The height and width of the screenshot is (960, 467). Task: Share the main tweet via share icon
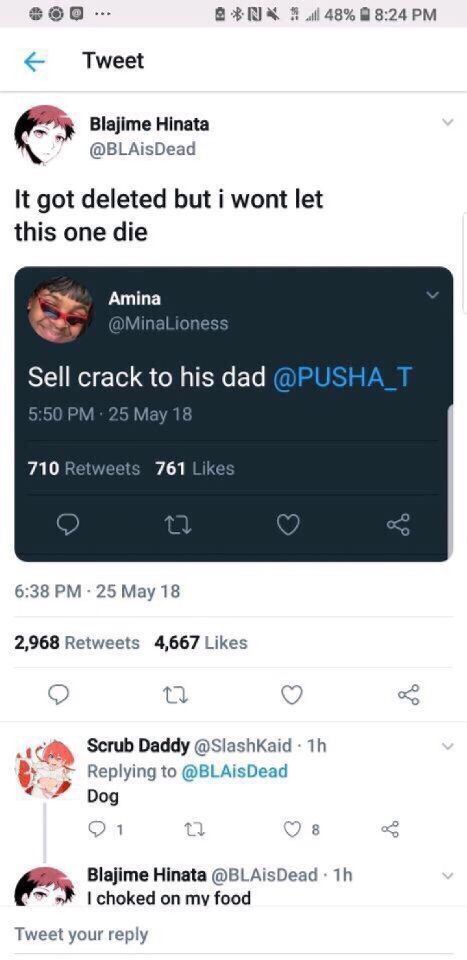[x=408, y=694]
